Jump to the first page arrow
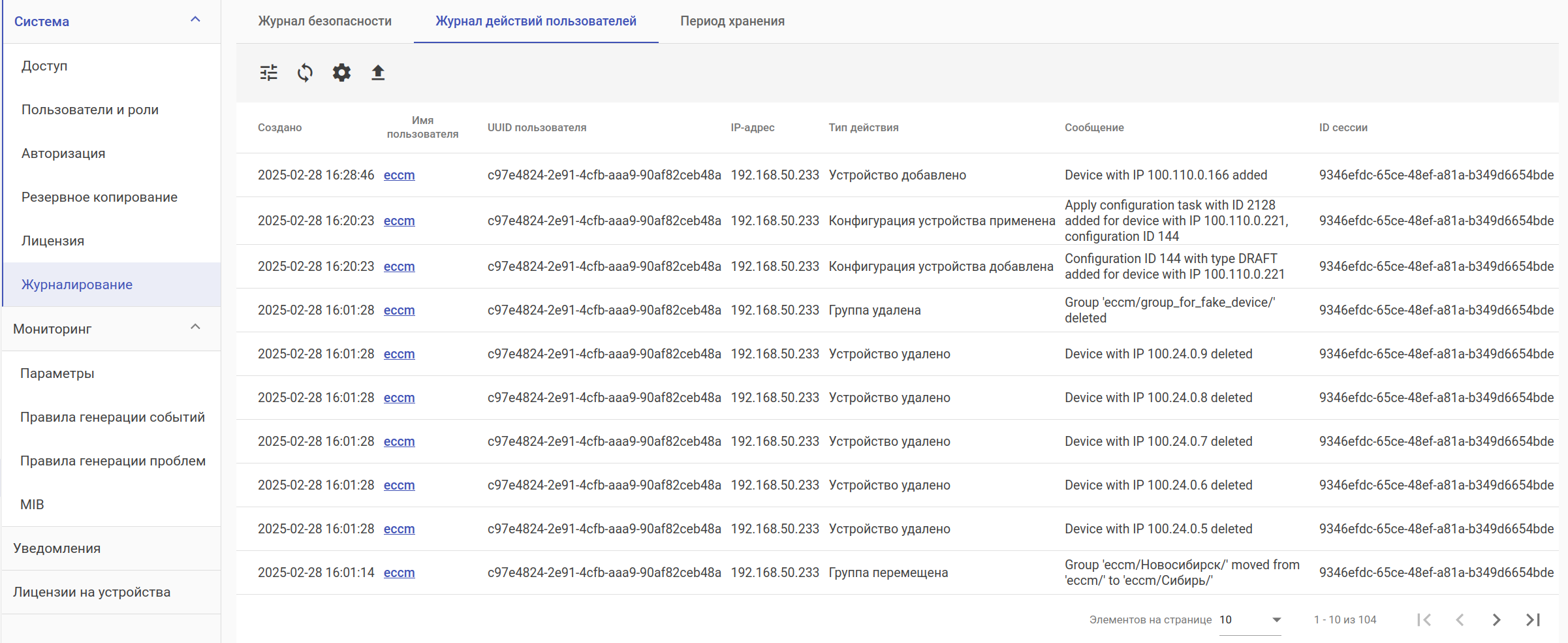 pos(1424,619)
